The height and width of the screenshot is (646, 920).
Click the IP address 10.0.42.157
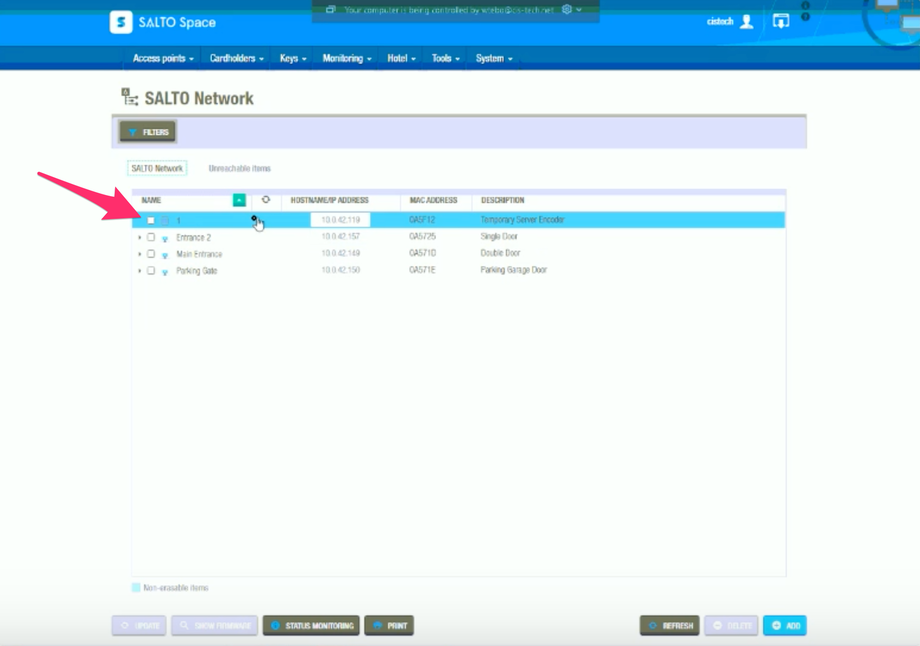pyautogui.click(x=340, y=236)
